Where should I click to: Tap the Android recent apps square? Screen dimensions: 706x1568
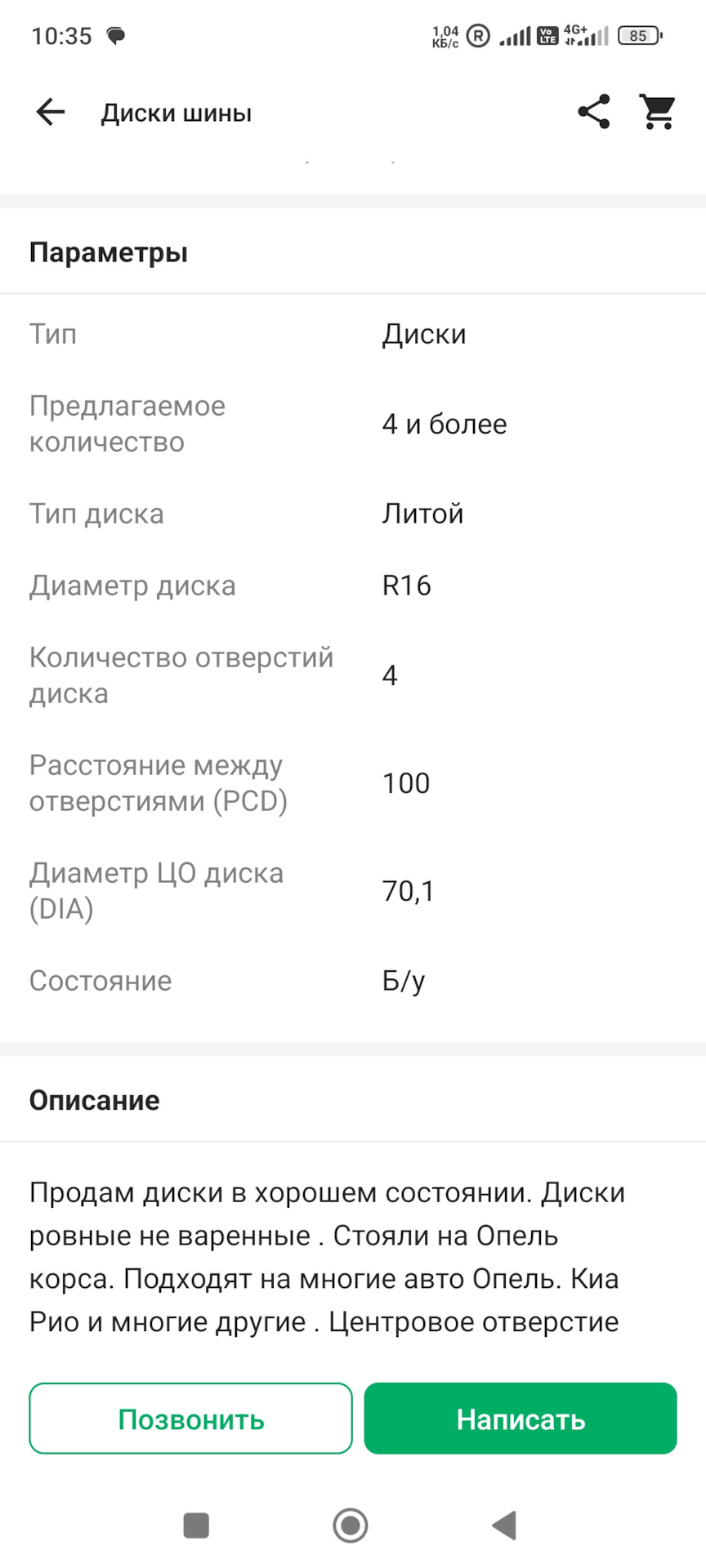coord(196,1525)
